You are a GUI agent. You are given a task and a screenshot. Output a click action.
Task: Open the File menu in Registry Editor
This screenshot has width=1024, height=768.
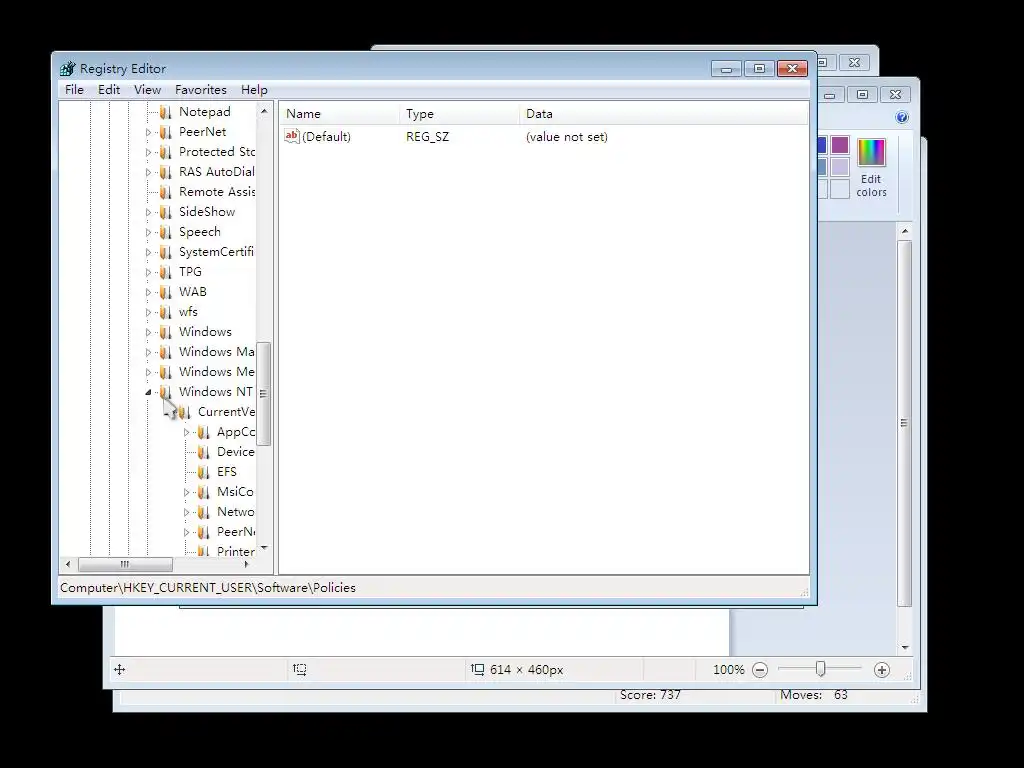point(74,89)
